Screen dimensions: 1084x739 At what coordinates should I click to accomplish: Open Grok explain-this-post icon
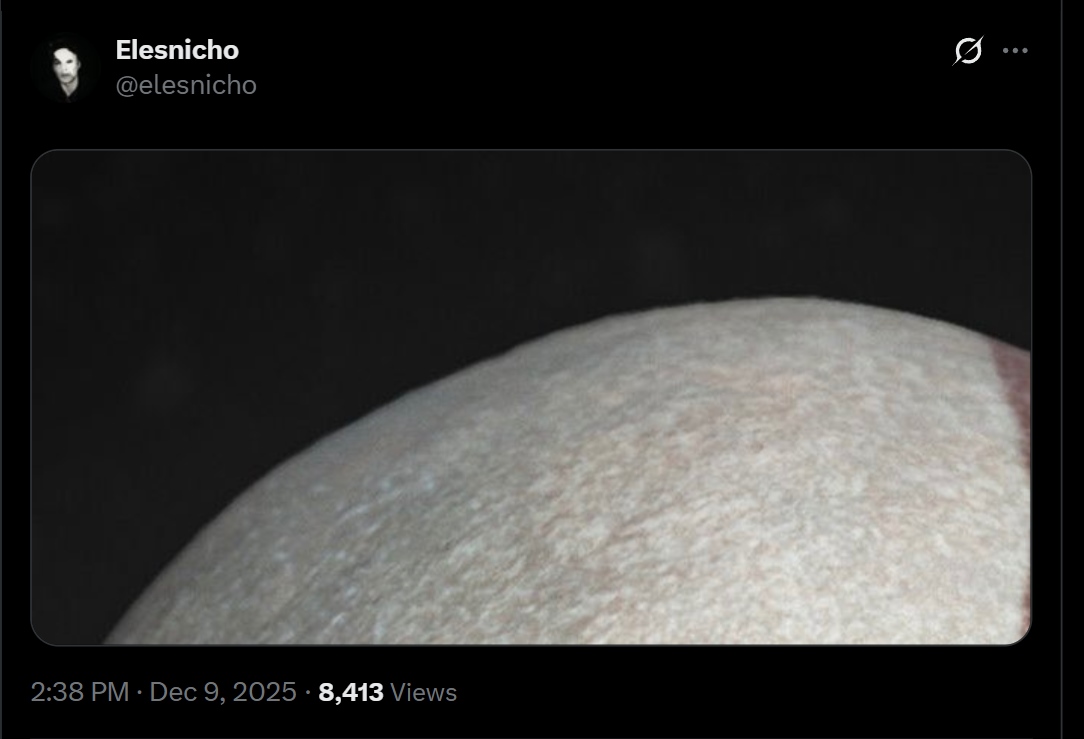pos(968,50)
